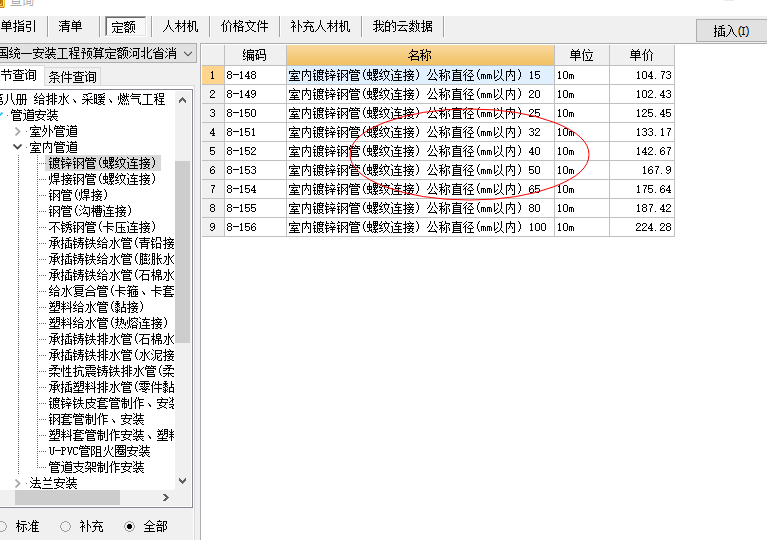Select row with code 8-150
Screen dimensions: 767x540
click(x=438, y=113)
